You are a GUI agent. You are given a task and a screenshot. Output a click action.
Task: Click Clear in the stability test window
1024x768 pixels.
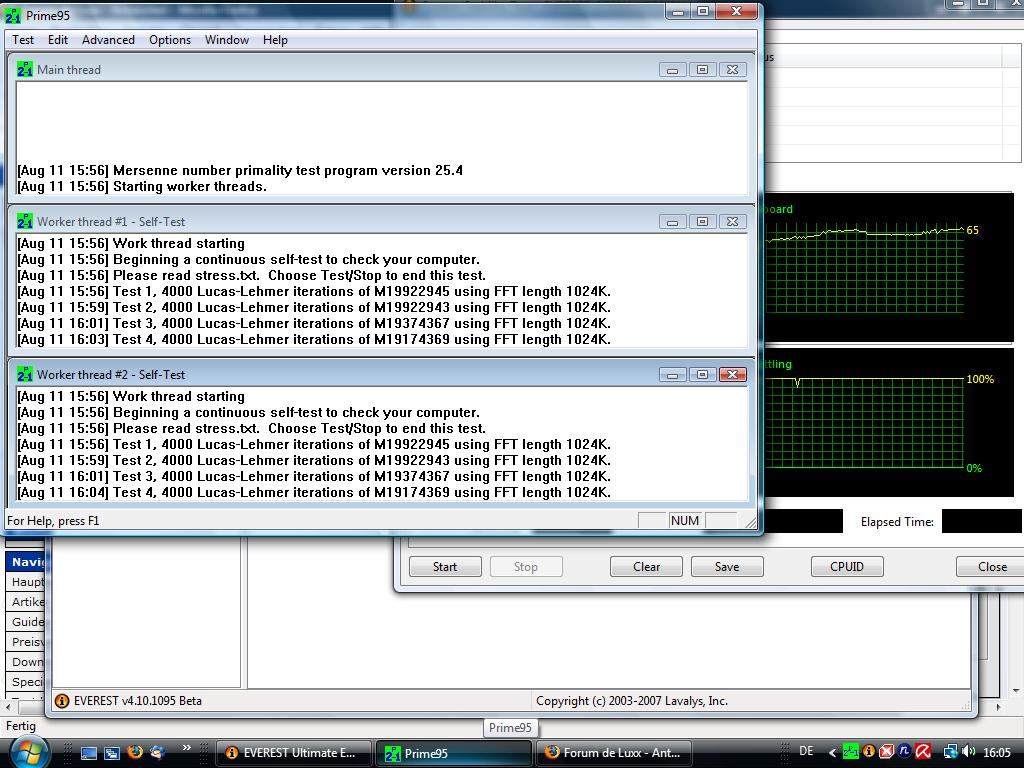coord(647,567)
